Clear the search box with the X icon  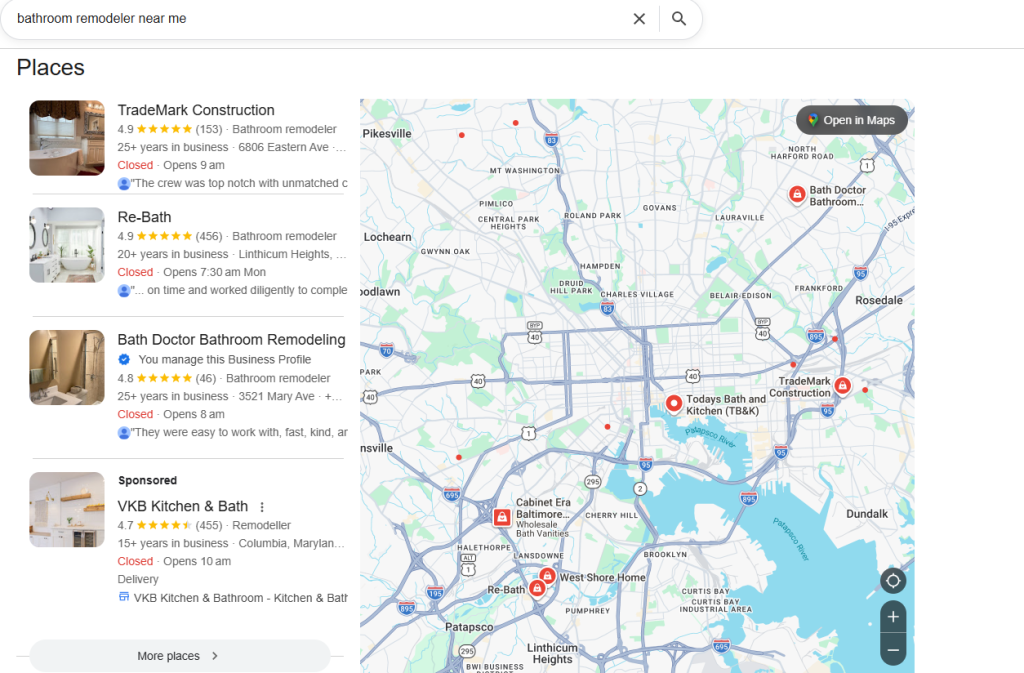click(639, 19)
